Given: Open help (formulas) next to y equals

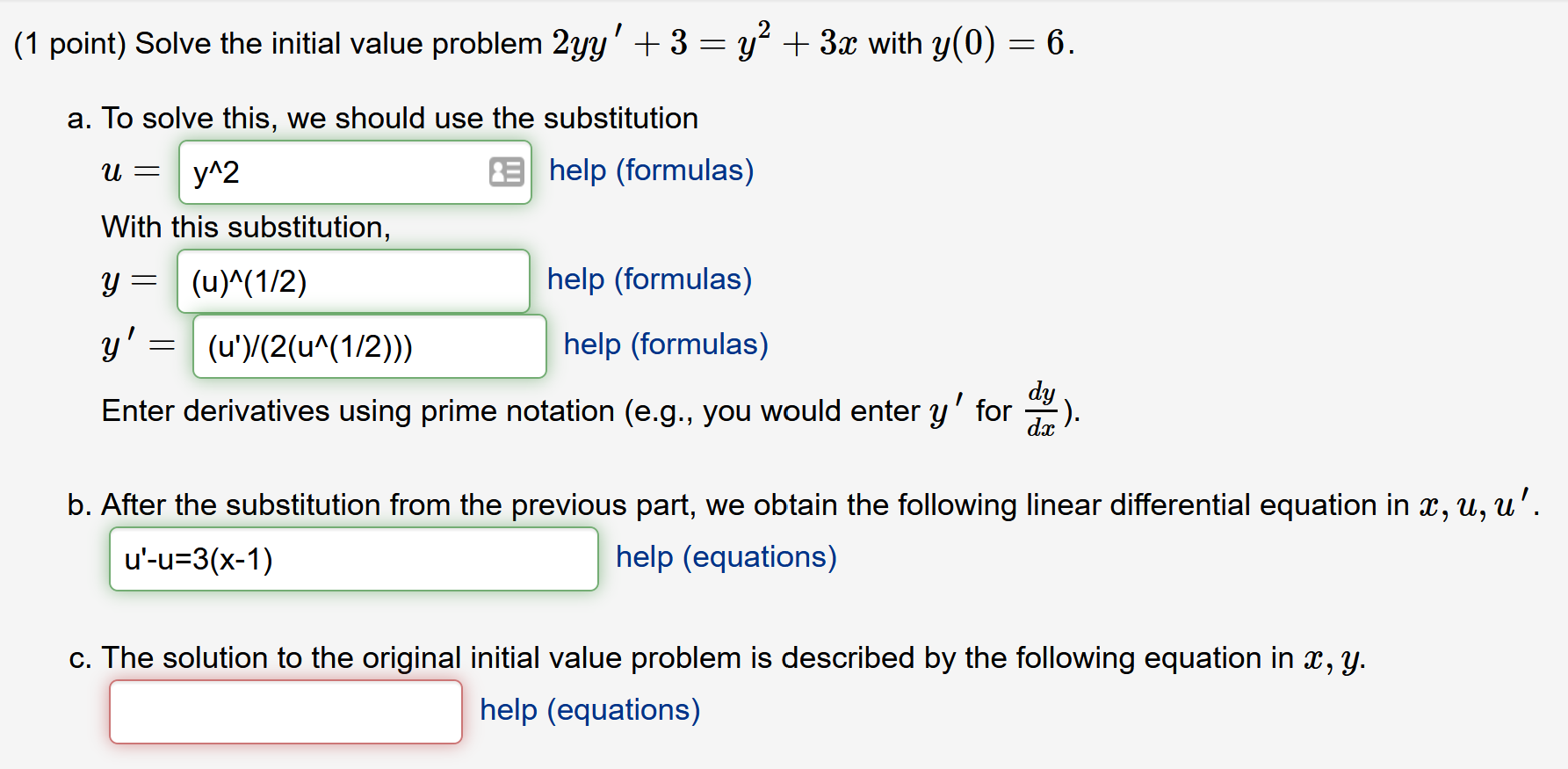Looking at the screenshot, I should (x=649, y=279).
